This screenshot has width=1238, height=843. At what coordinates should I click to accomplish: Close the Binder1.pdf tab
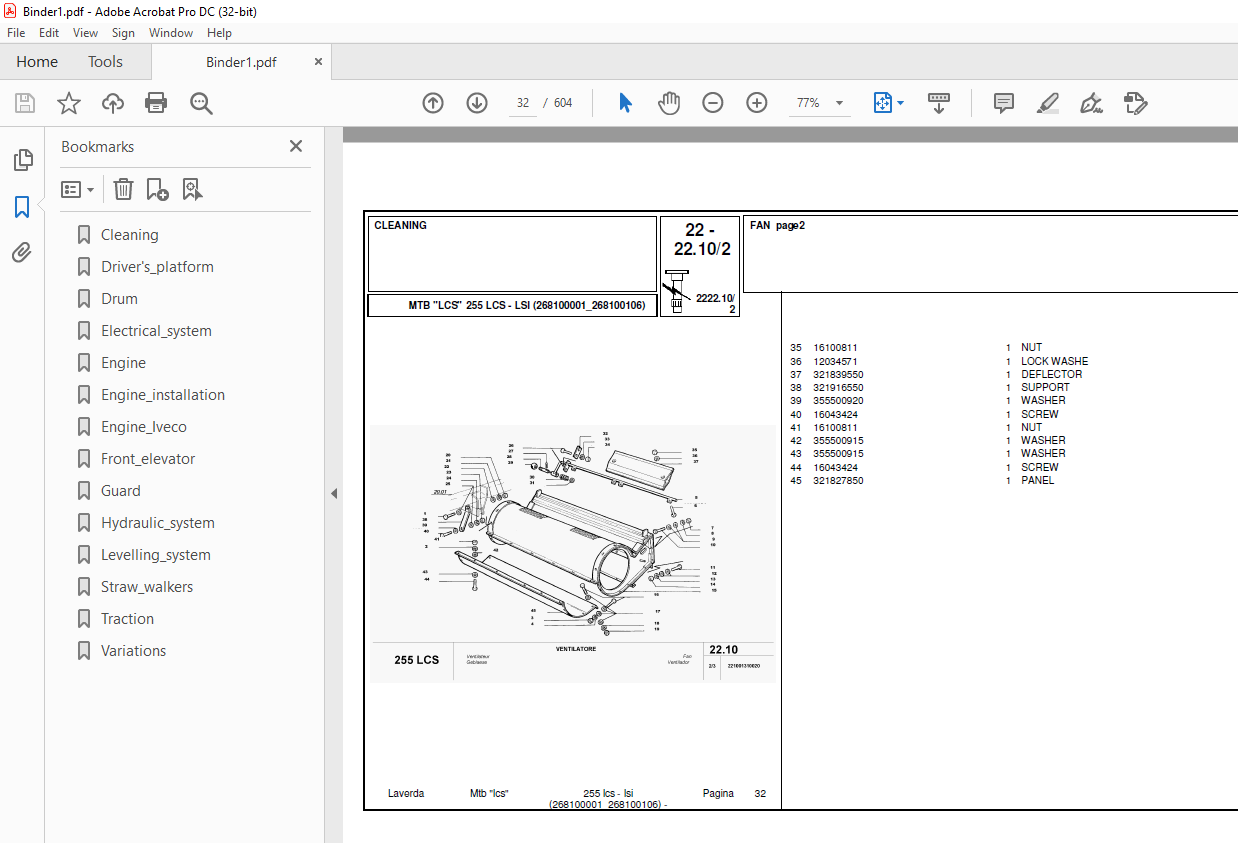click(319, 62)
